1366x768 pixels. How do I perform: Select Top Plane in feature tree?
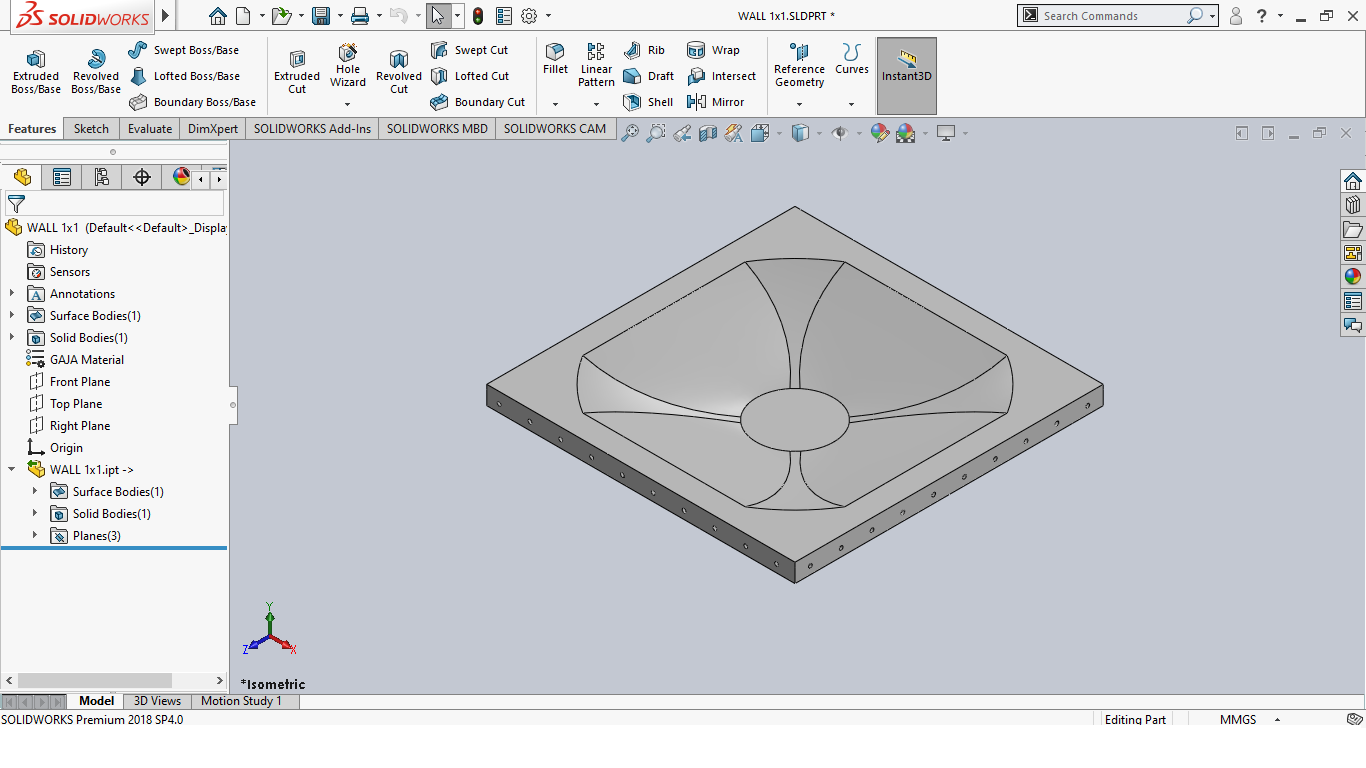click(x=76, y=404)
